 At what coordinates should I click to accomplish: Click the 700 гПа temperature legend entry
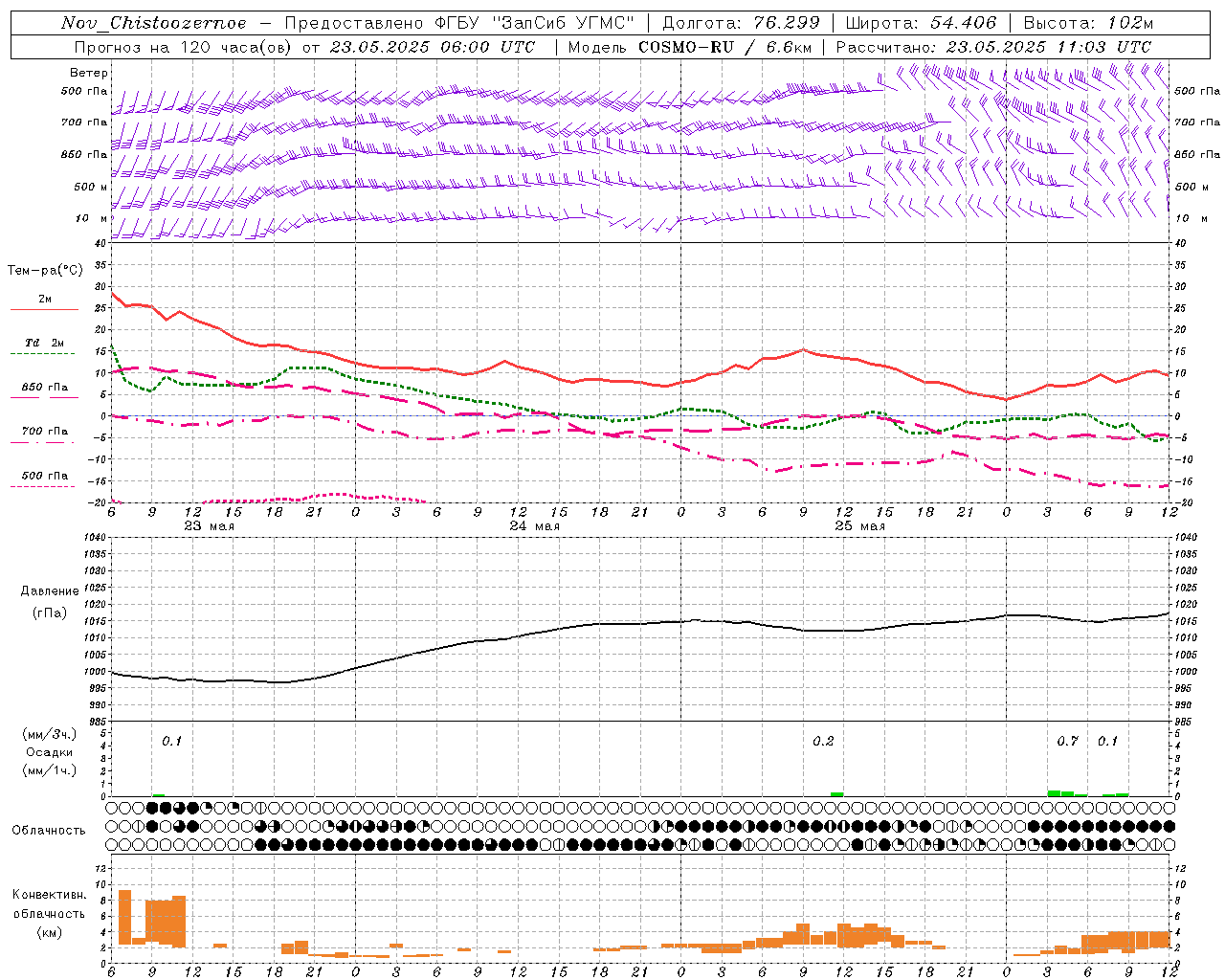[x=45, y=432]
